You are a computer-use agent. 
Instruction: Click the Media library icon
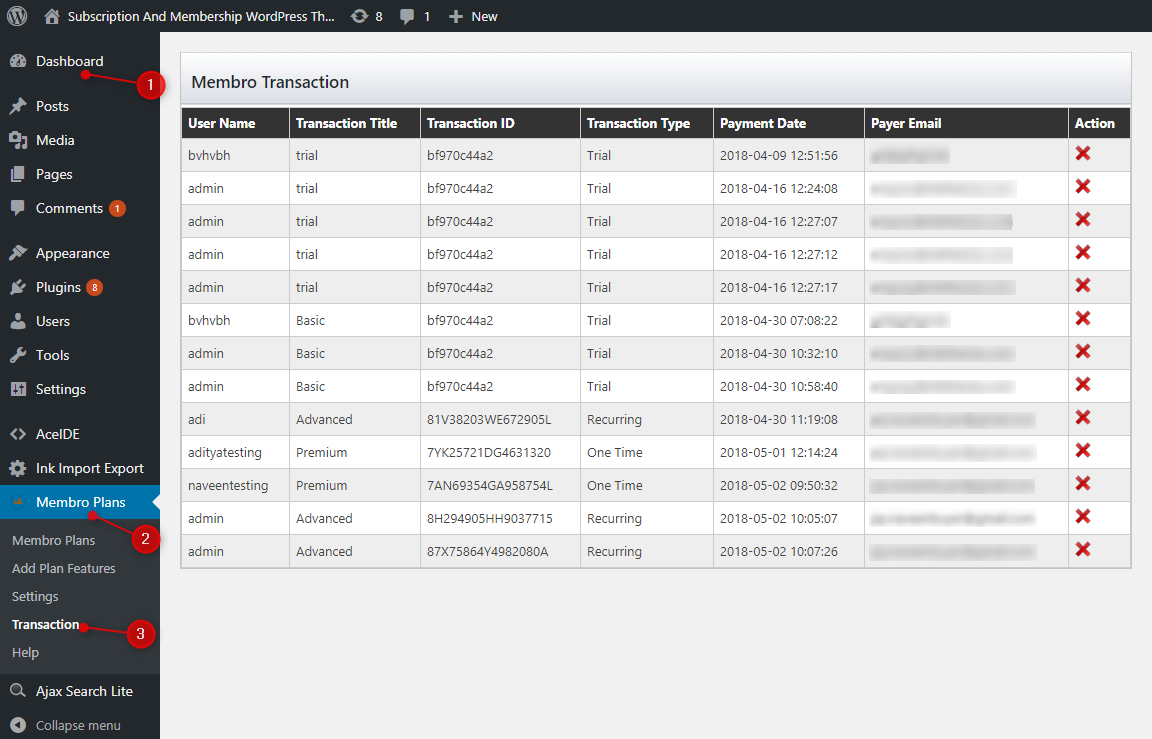tap(18, 140)
